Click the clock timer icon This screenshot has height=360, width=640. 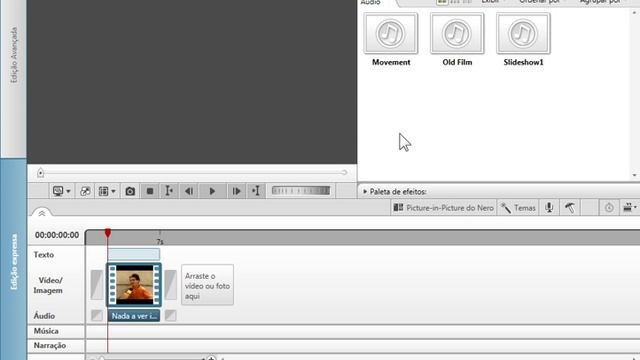click(609, 208)
